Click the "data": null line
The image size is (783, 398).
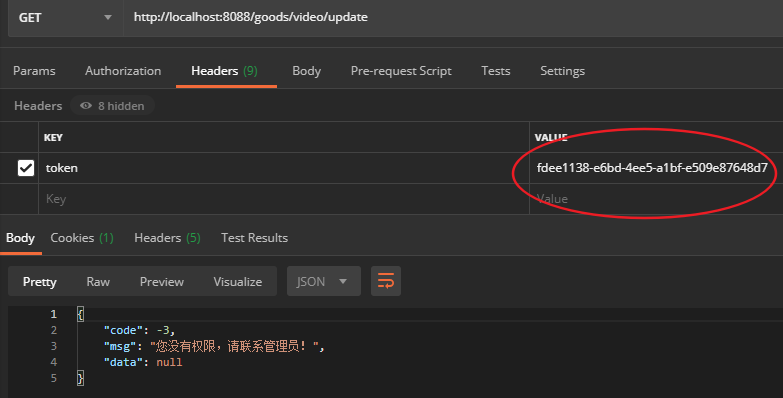143,362
